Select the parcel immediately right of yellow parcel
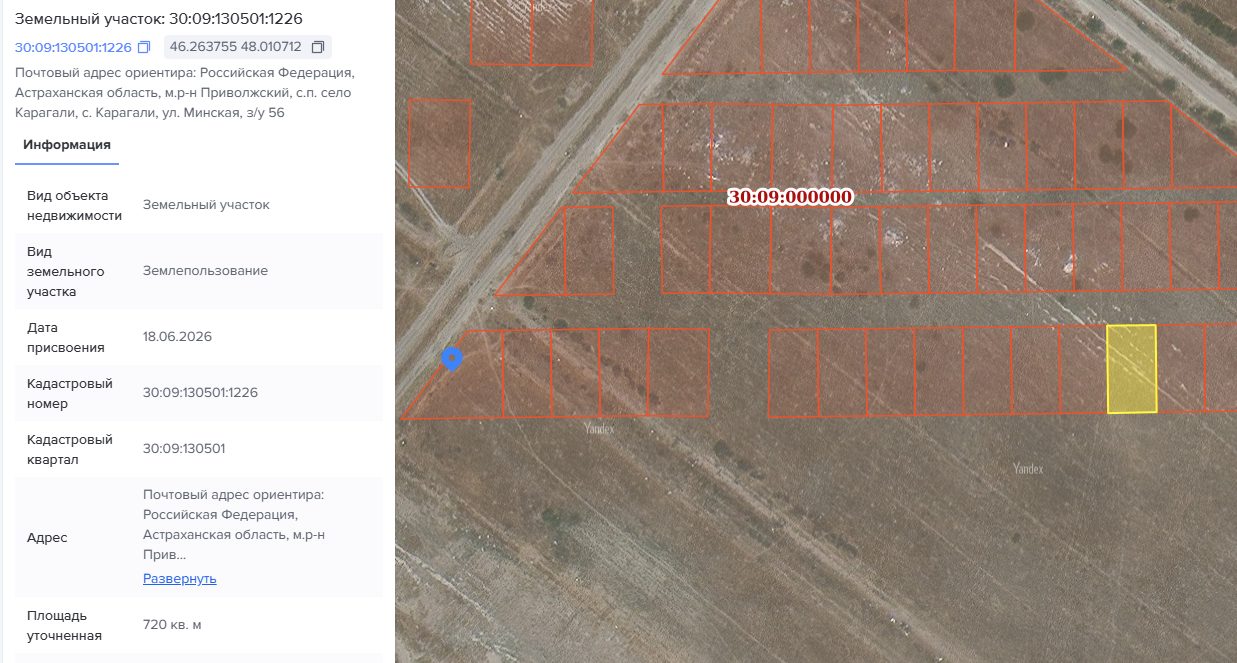Viewport: 1237px width, 663px height. 1181,368
